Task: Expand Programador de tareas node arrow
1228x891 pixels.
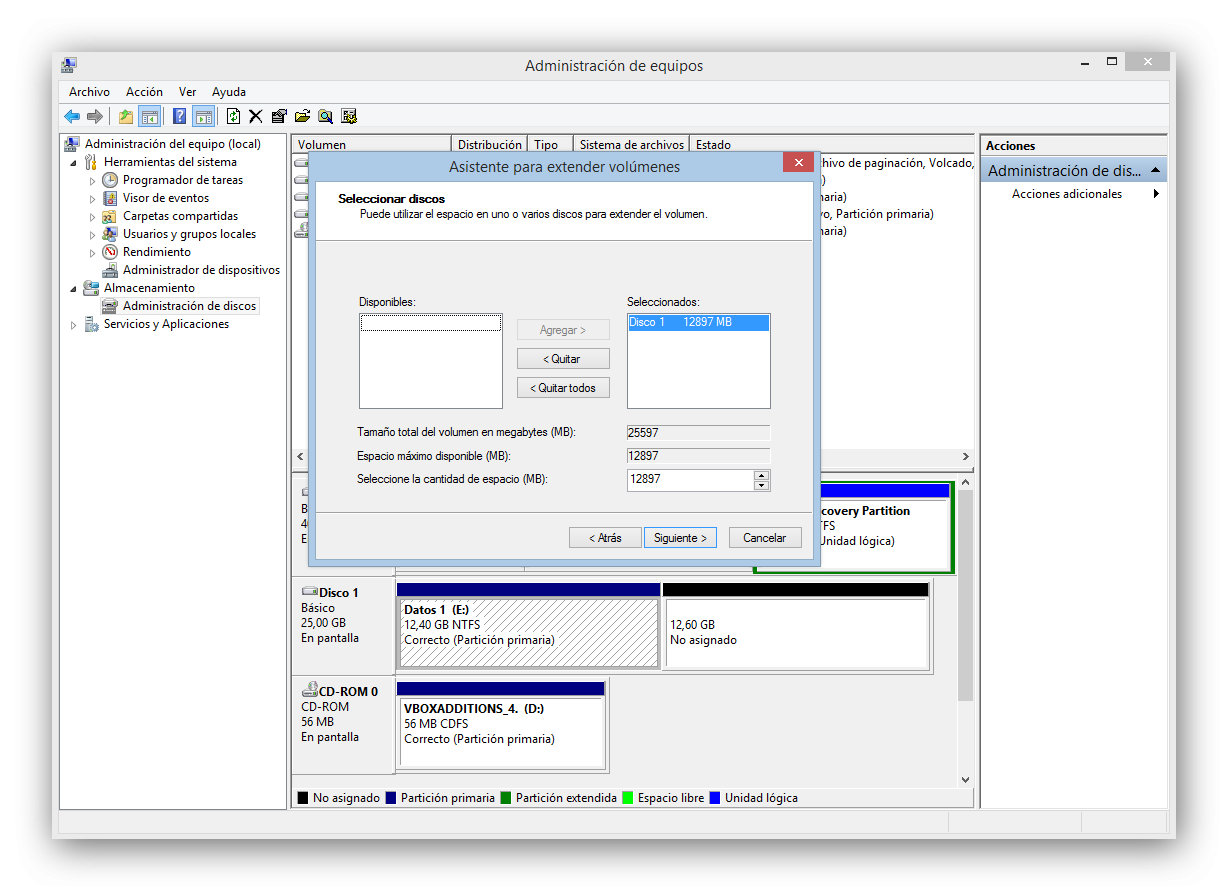Action: pyautogui.click(x=93, y=181)
